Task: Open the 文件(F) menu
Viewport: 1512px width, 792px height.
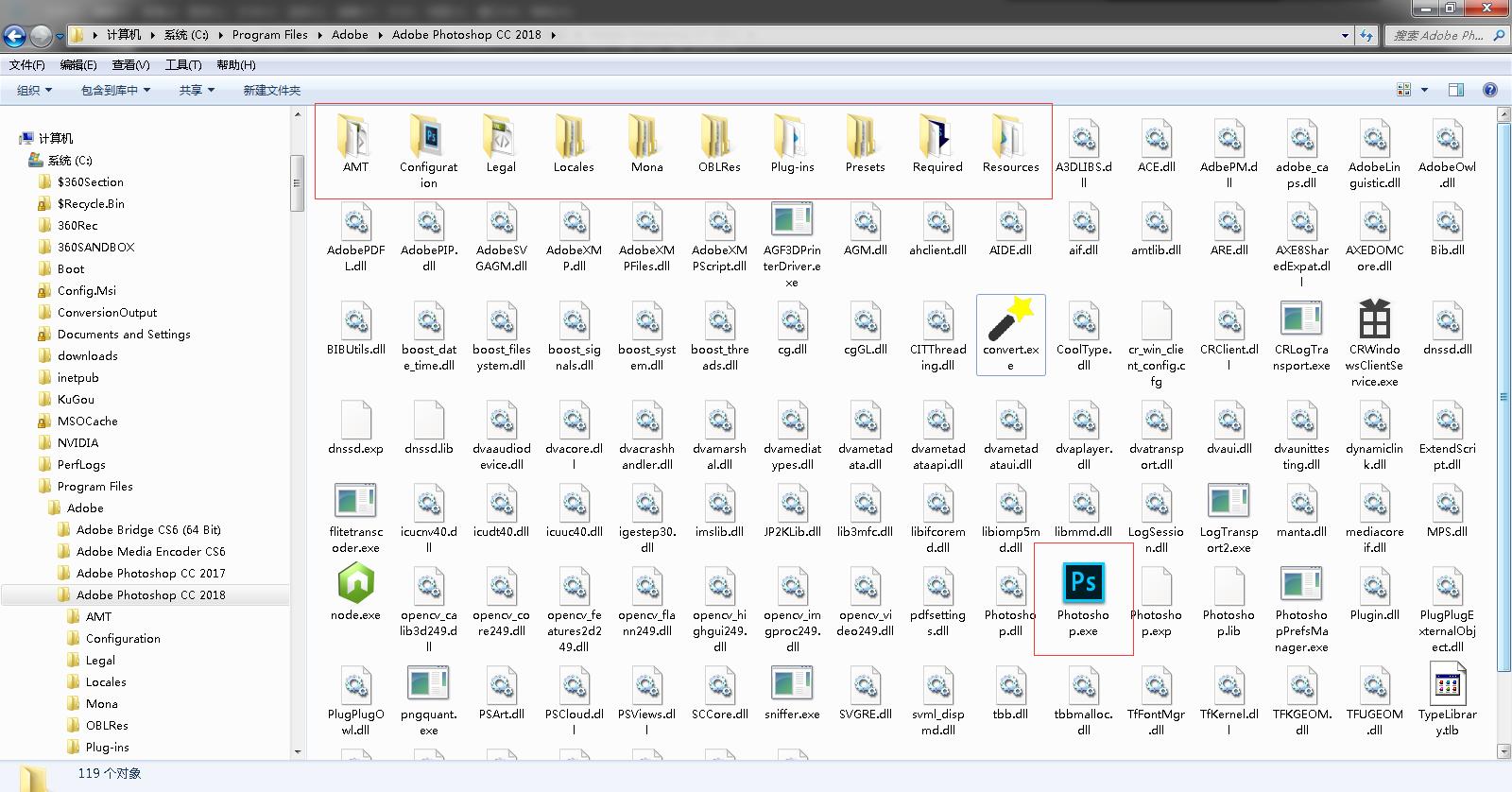Action: pyautogui.click(x=26, y=64)
